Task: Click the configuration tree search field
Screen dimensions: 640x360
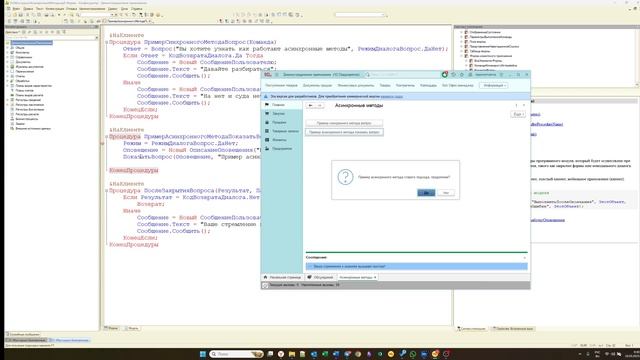Action: tap(50, 38)
